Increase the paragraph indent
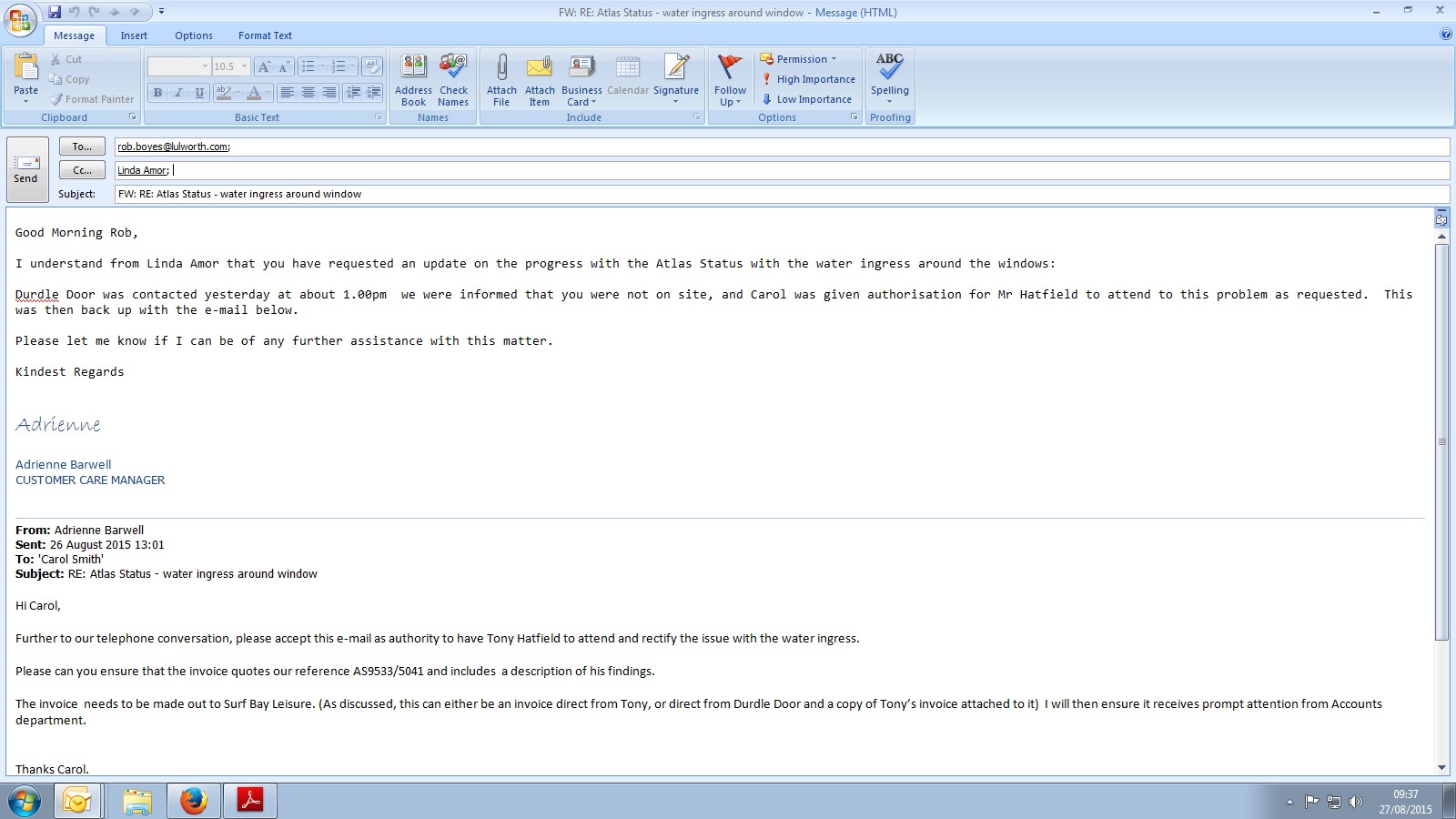The image size is (1456, 819). click(x=374, y=92)
